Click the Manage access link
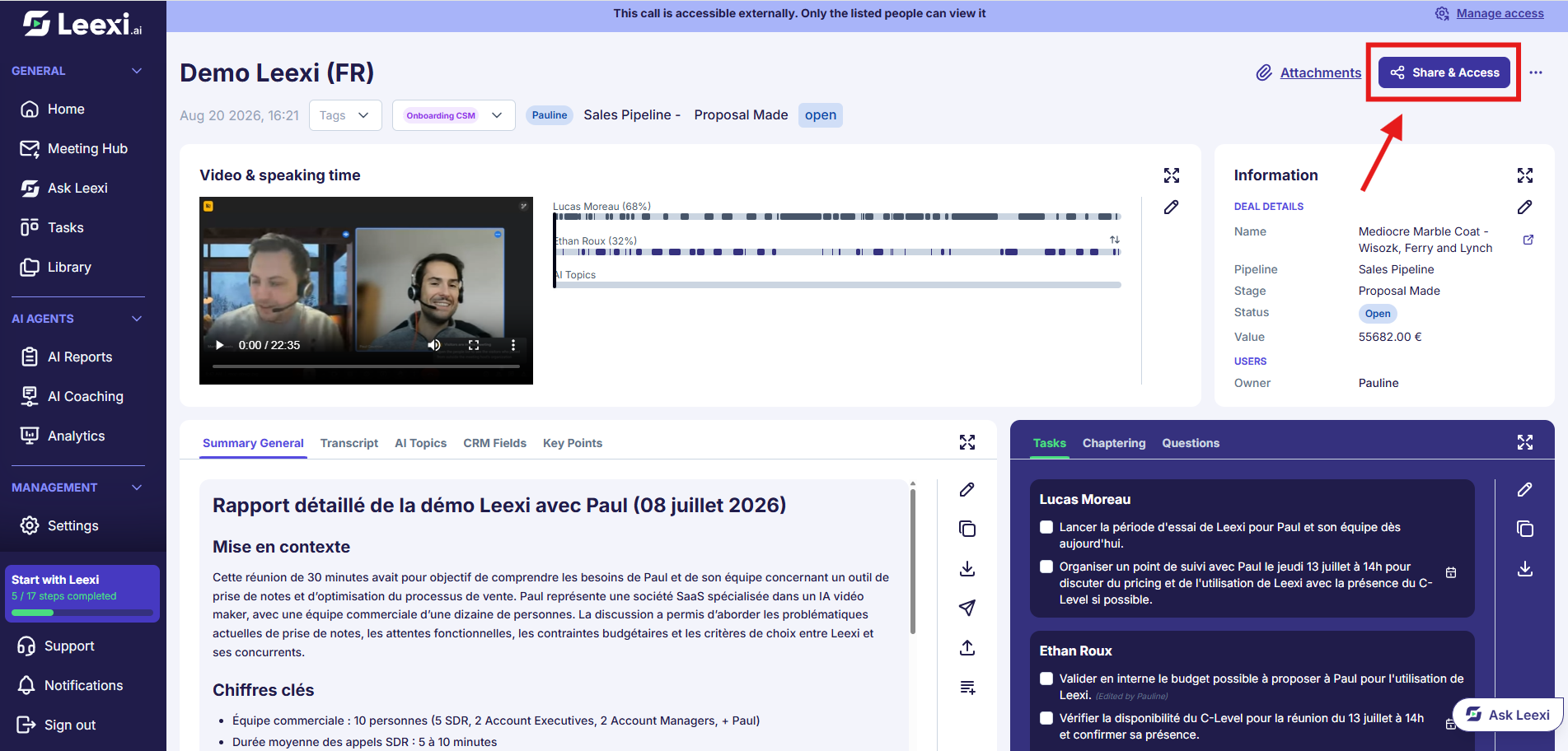The image size is (1568, 751). coord(1500,13)
